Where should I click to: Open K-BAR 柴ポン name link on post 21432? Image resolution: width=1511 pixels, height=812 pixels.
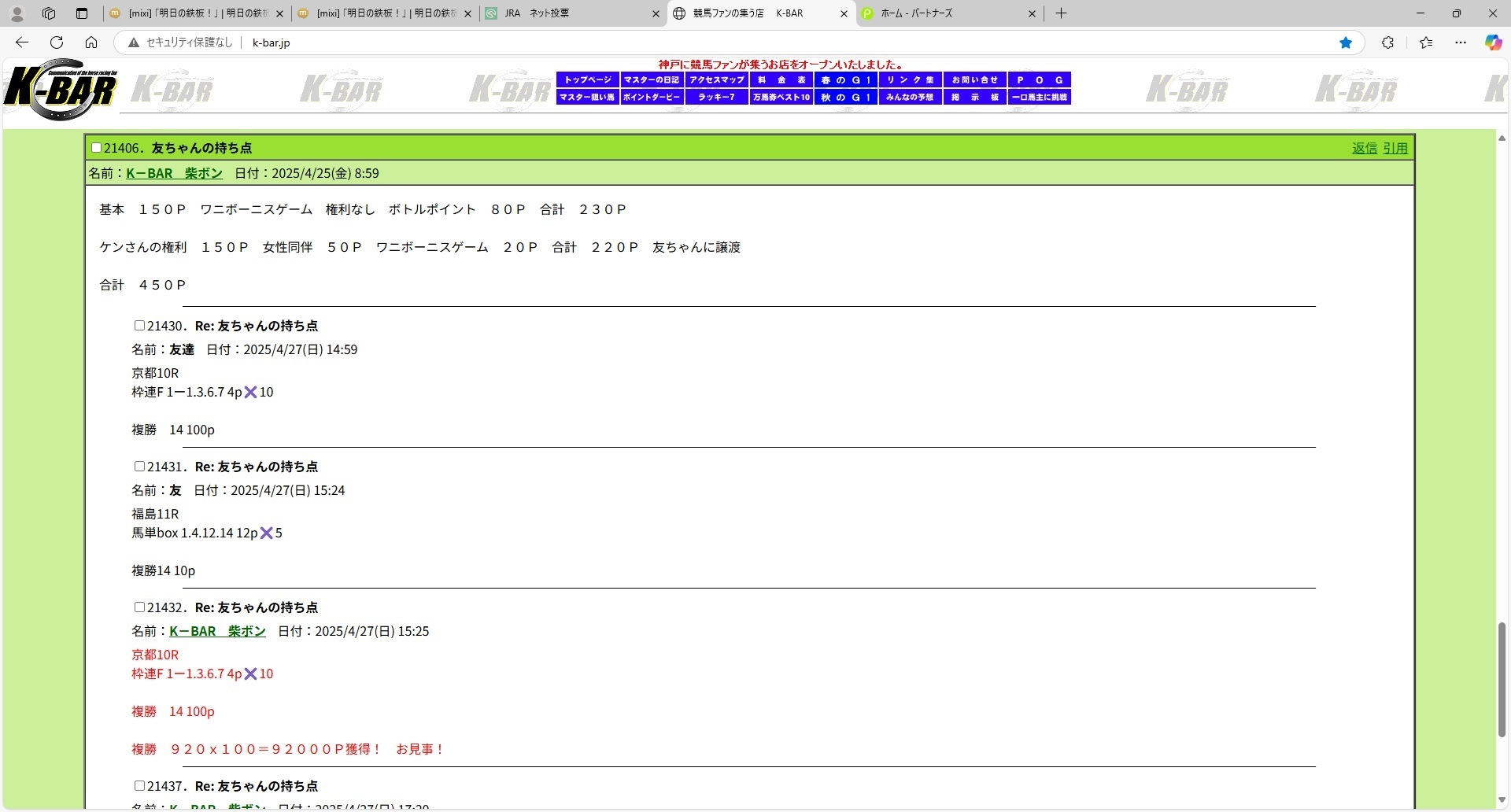pyautogui.click(x=217, y=631)
